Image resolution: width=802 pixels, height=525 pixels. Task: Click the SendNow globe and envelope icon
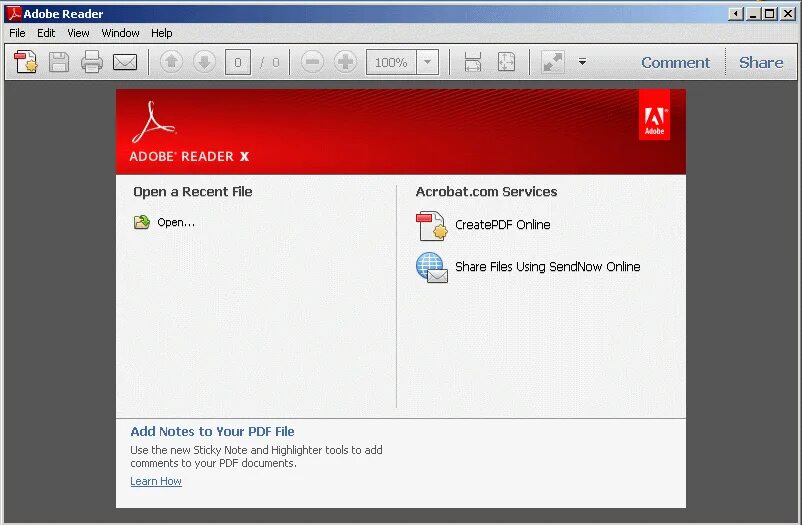(432, 267)
